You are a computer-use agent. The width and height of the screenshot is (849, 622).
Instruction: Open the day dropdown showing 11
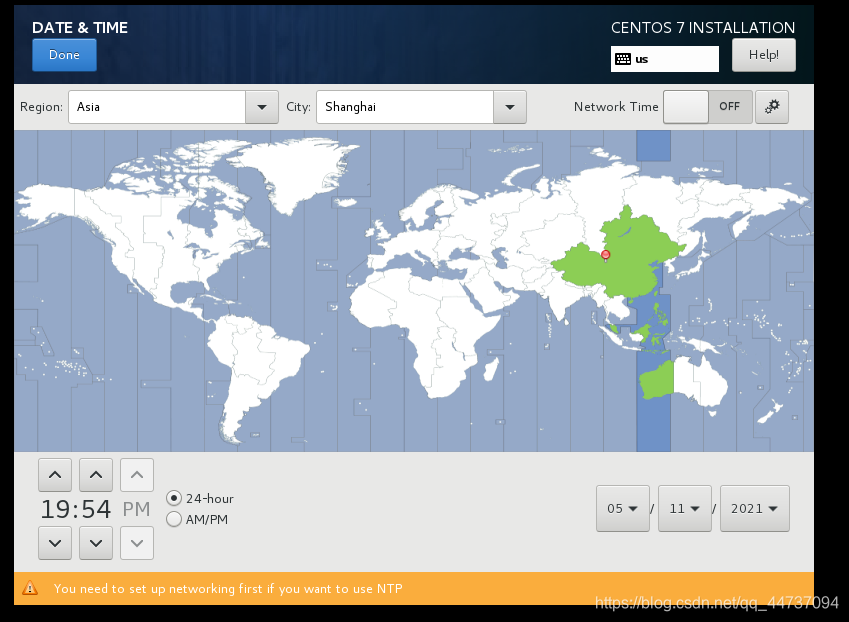684,508
